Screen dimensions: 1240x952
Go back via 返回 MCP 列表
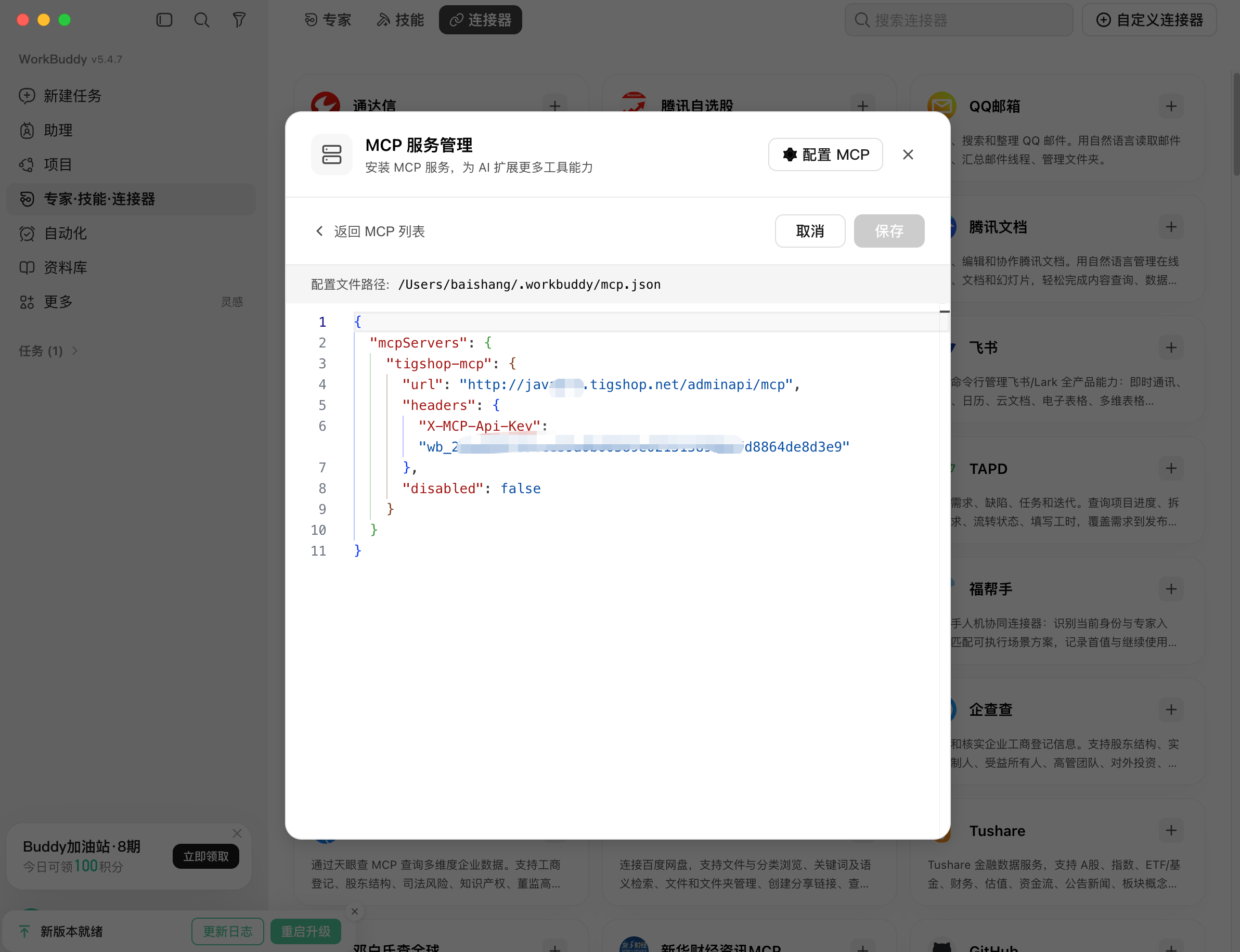click(x=370, y=231)
